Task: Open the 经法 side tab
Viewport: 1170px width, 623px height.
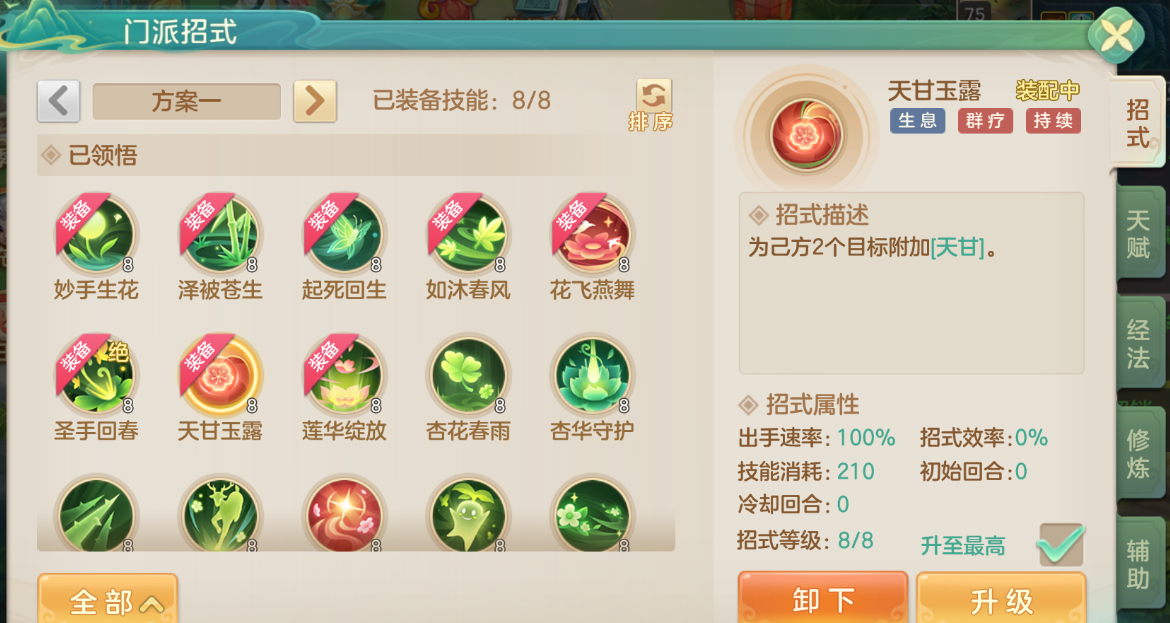Action: coord(1139,344)
